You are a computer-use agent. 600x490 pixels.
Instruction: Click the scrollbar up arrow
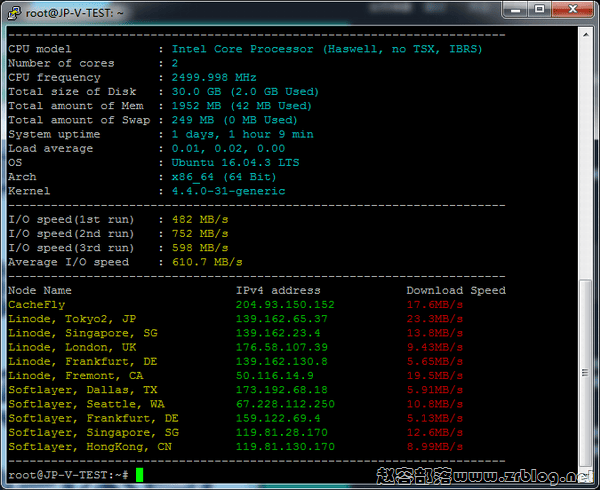(585, 35)
